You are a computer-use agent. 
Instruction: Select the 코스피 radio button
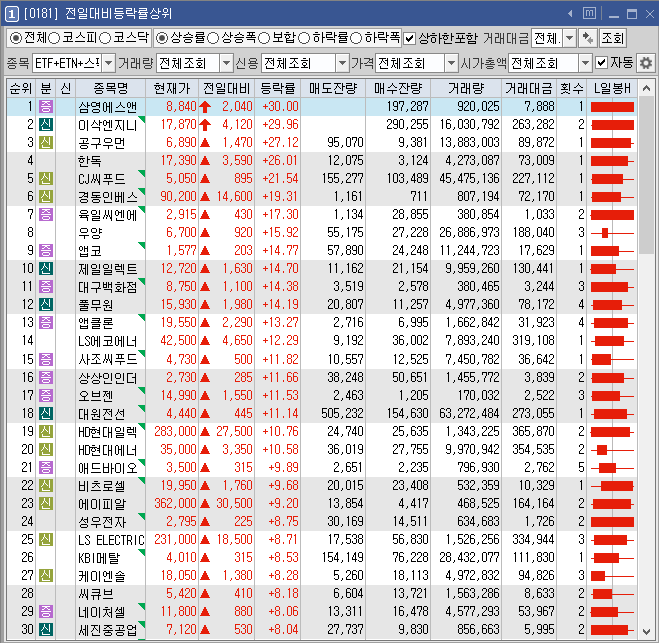[x=54, y=38]
